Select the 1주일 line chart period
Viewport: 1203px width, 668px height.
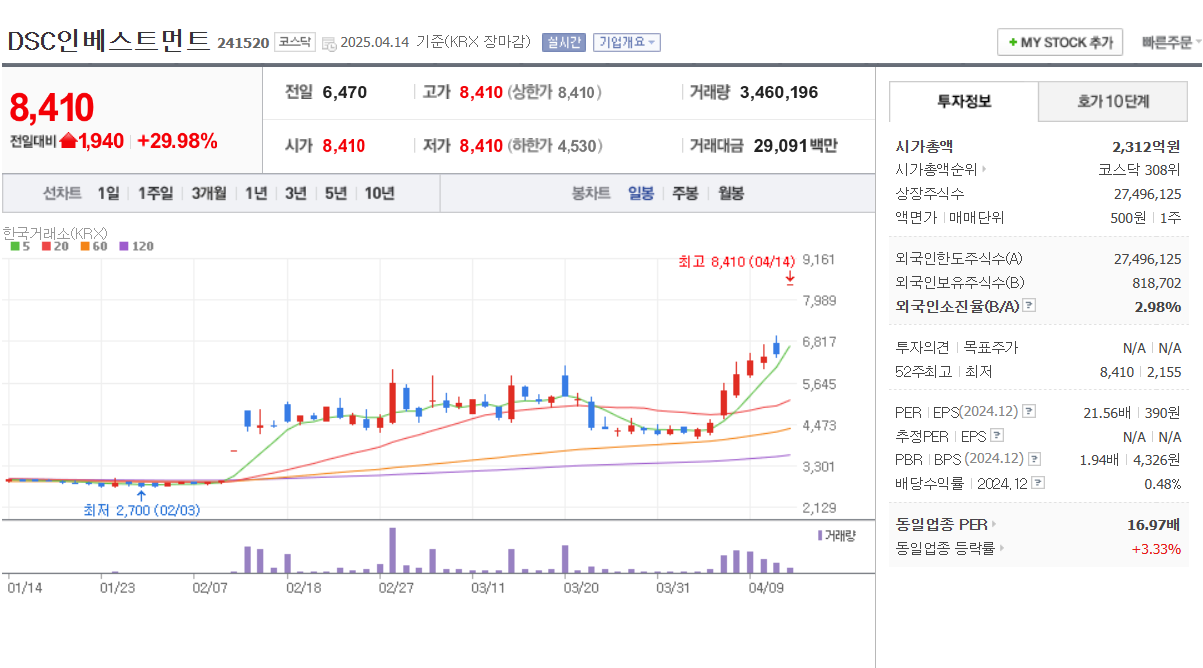point(155,193)
